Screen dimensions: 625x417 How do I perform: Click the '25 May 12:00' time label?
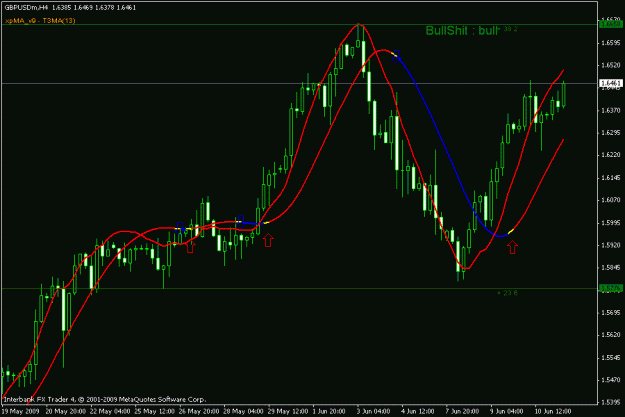pyautogui.click(x=155, y=411)
